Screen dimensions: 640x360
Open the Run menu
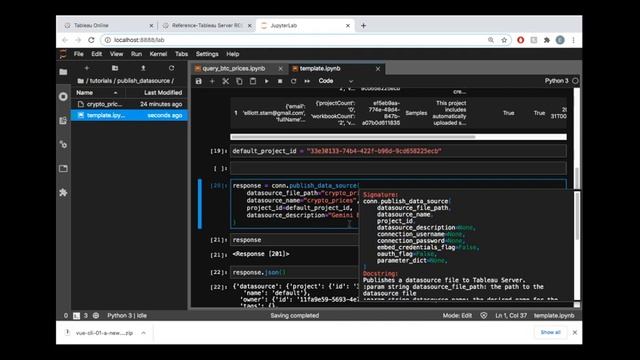(136, 54)
